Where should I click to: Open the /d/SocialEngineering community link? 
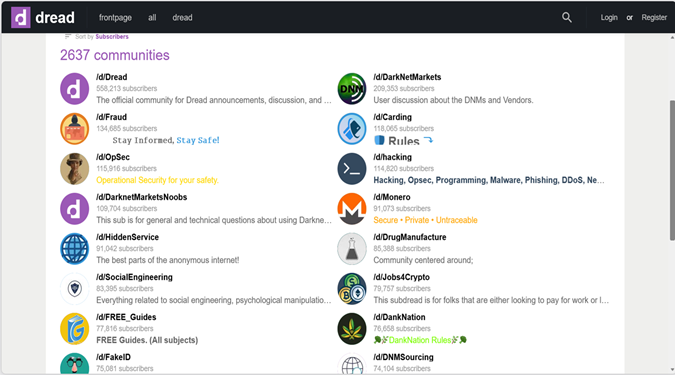click(x=134, y=277)
